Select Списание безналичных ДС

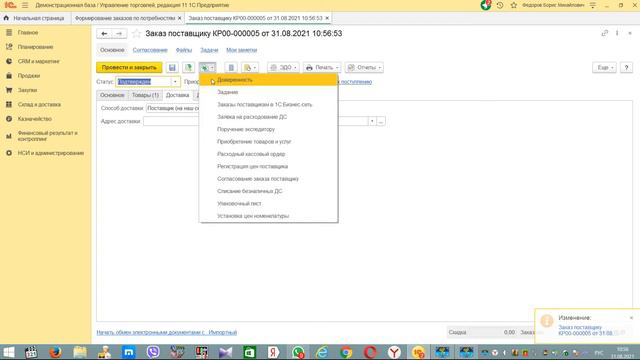click(269, 191)
